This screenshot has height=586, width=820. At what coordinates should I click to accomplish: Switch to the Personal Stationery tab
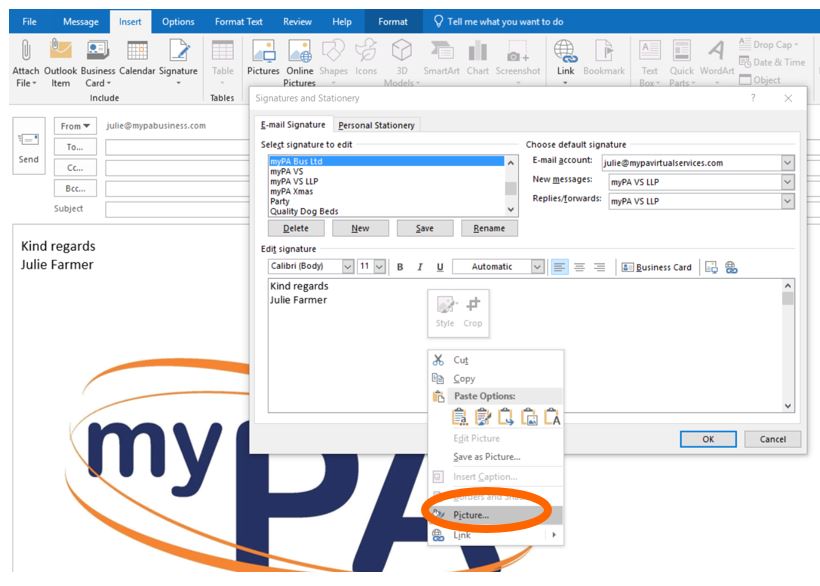click(376, 125)
